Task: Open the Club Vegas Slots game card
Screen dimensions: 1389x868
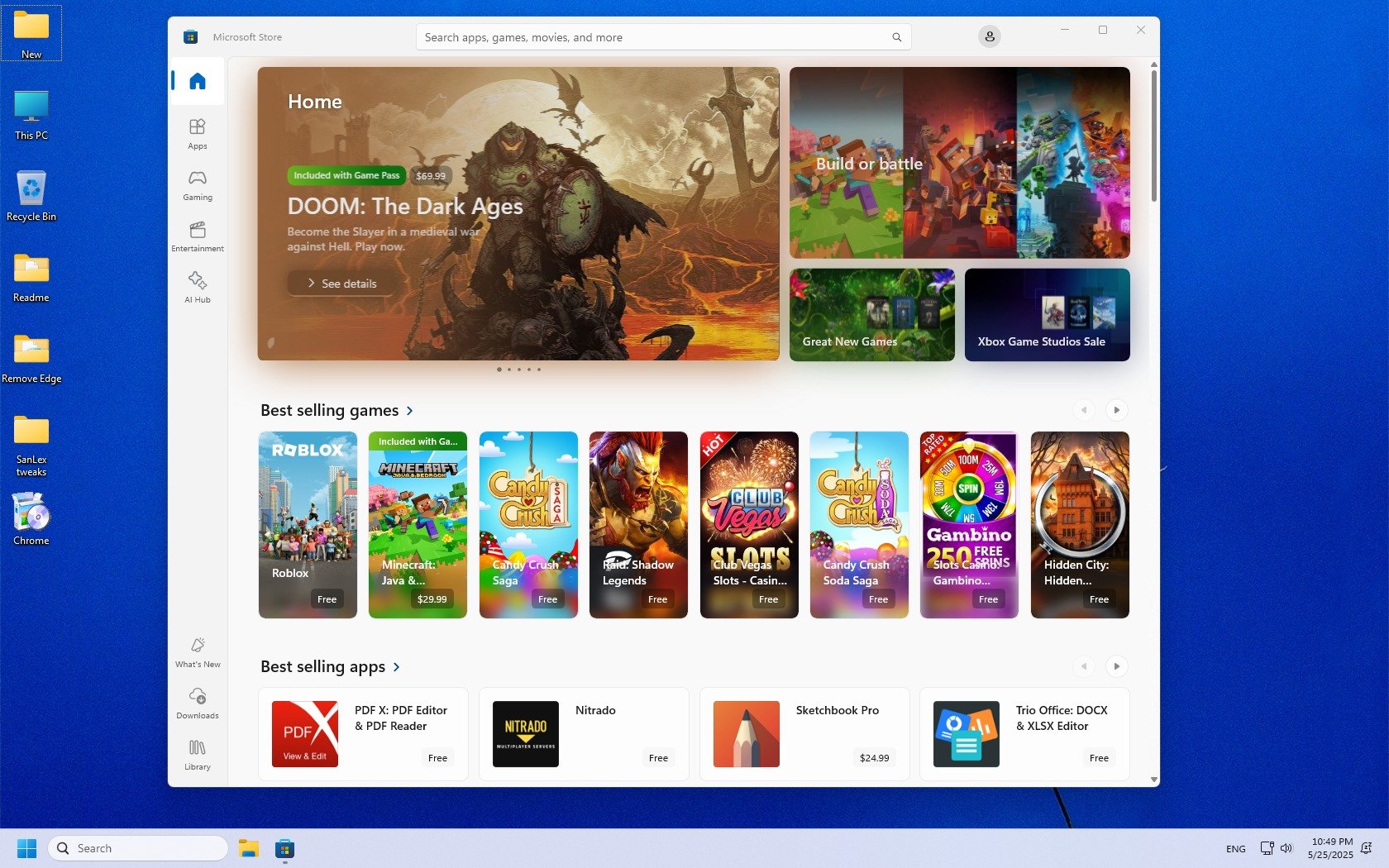Action: [x=749, y=525]
